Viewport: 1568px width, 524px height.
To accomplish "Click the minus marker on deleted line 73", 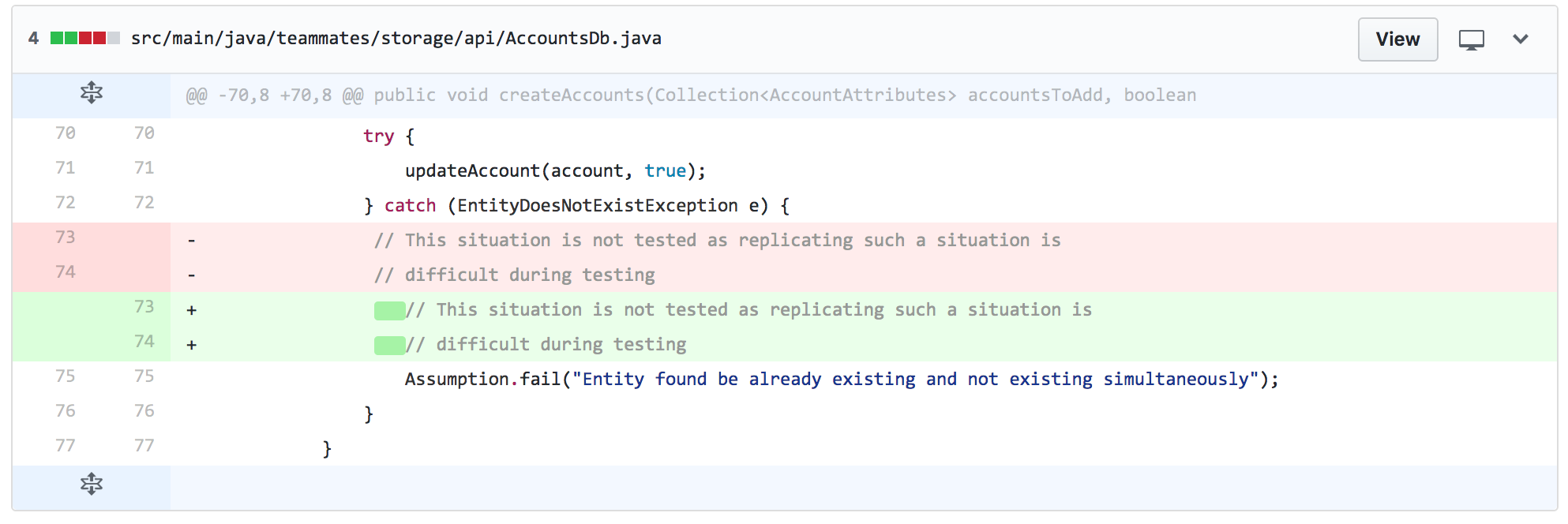I will 192,241.
